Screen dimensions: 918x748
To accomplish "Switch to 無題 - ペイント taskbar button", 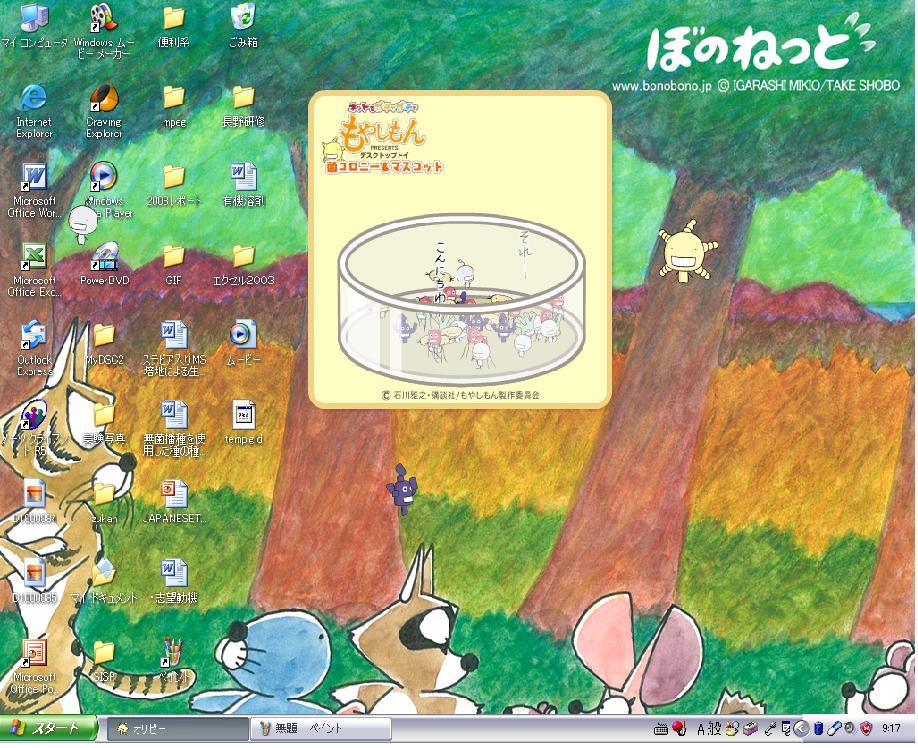I will click(321, 729).
